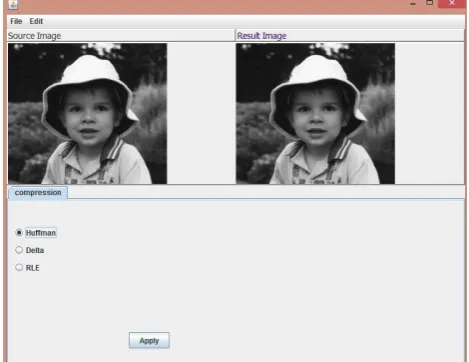Switch to the compression tab
This screenshot has width=469, height=362.
point(38,193)
